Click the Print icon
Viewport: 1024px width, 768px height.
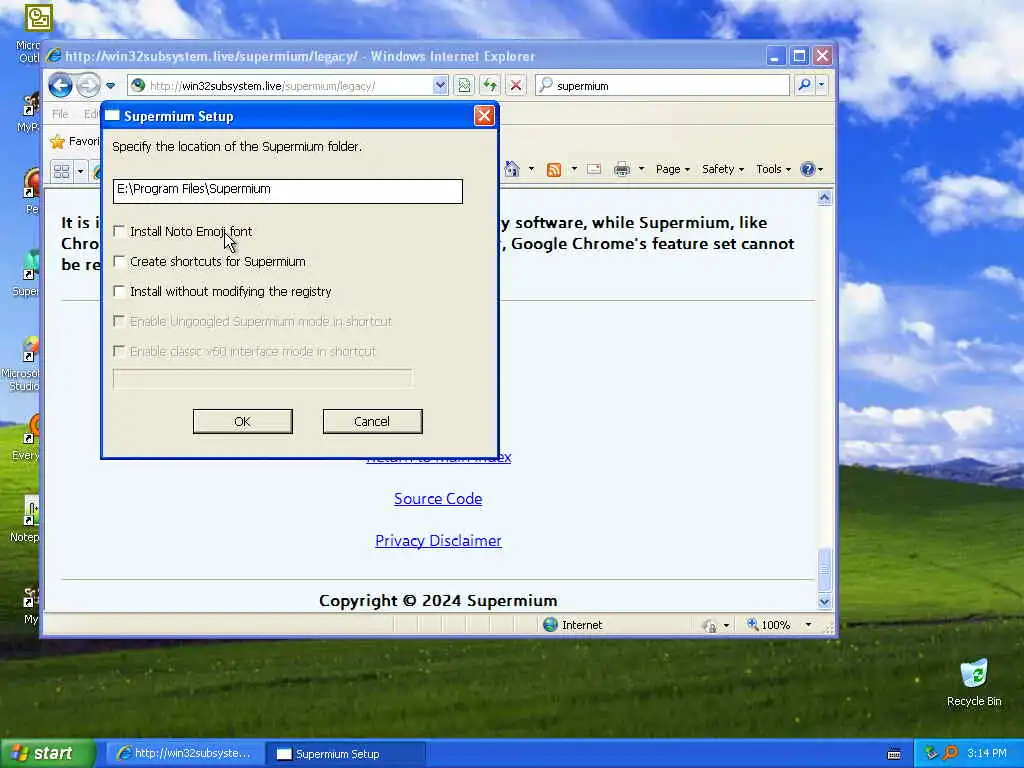coord(622,169)
